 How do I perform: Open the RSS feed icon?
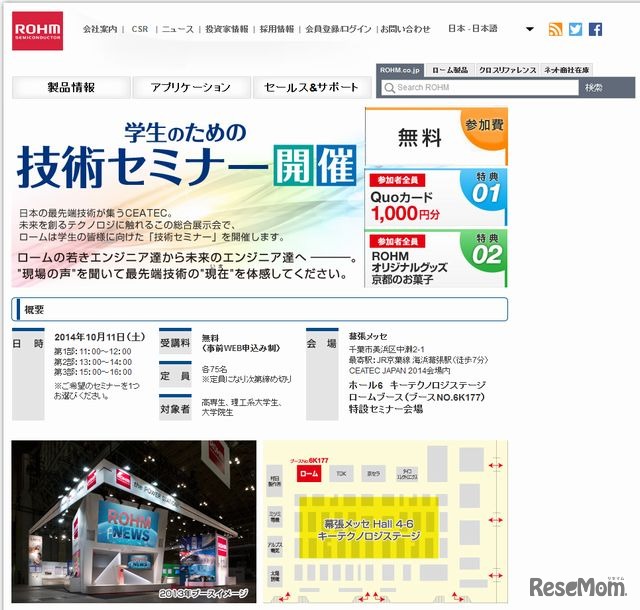[x=555, y=29]
